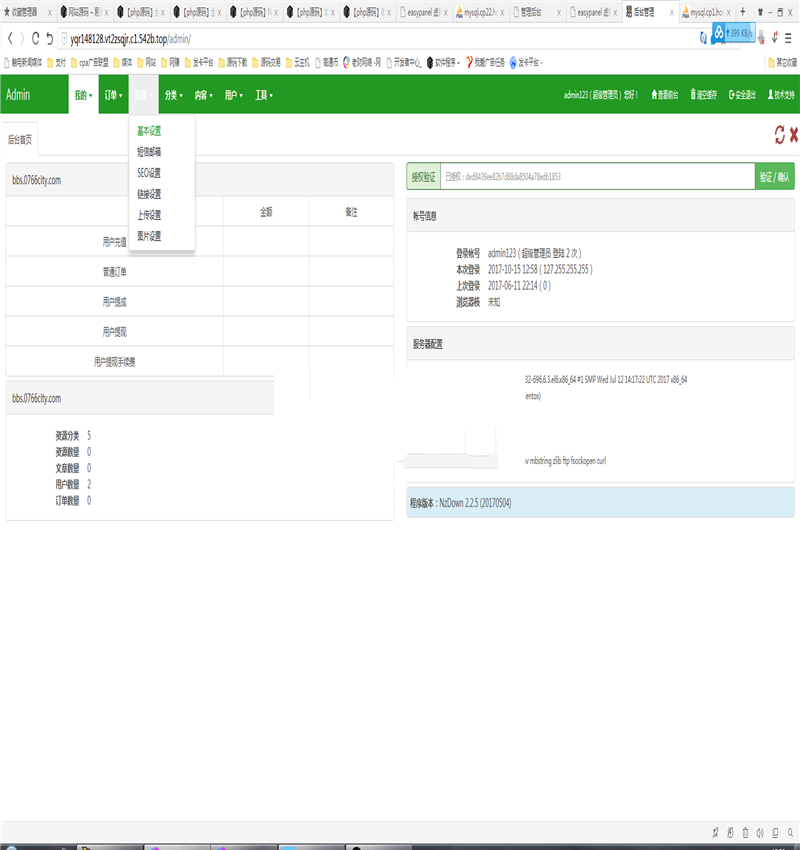Click the browser address bar URL

pyautogui.click(x=130, y=38)
